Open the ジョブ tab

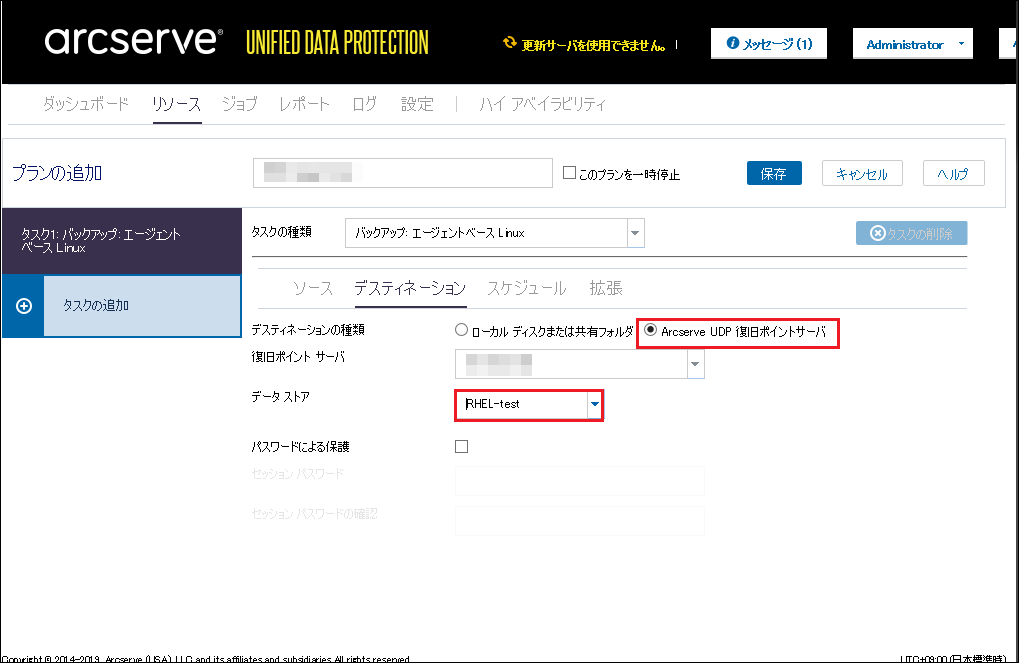click(240, 104)
